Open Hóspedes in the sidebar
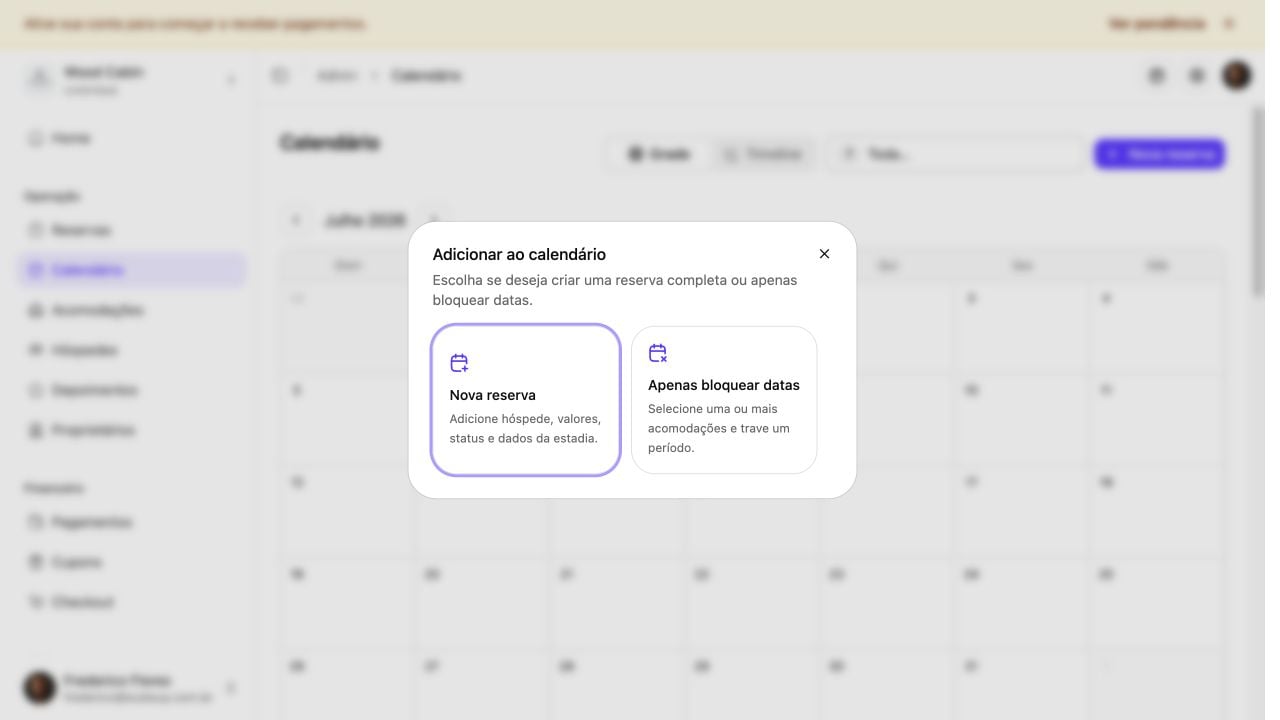Screen dimensions: 1280x720 (x=132, y=350)
